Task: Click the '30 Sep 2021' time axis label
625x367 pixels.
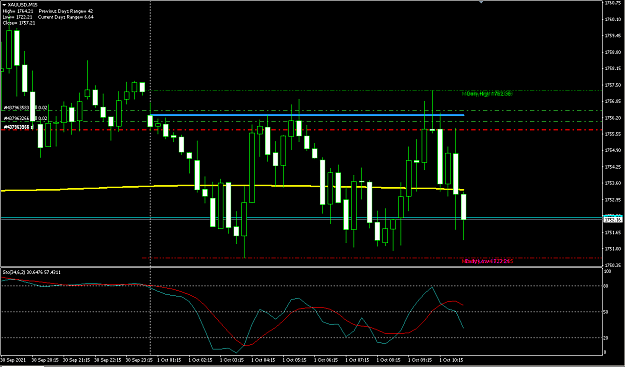Action: pyautogui.click(x=13, y=360)
